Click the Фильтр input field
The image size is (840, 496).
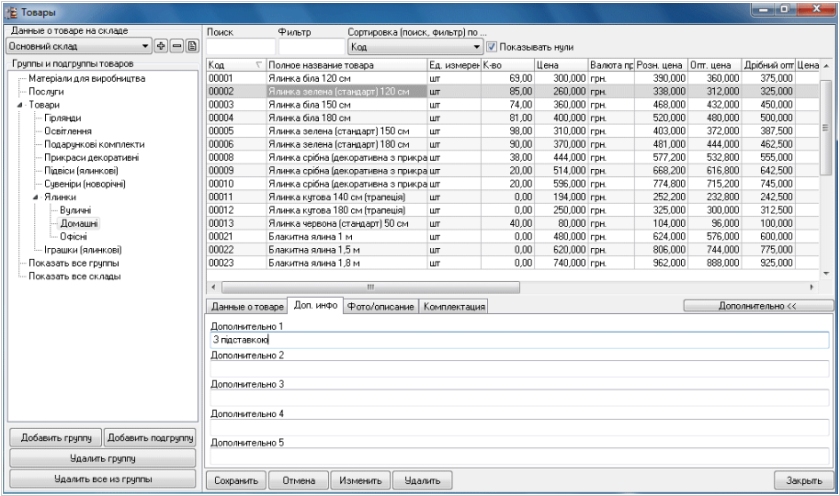point(312,47)
